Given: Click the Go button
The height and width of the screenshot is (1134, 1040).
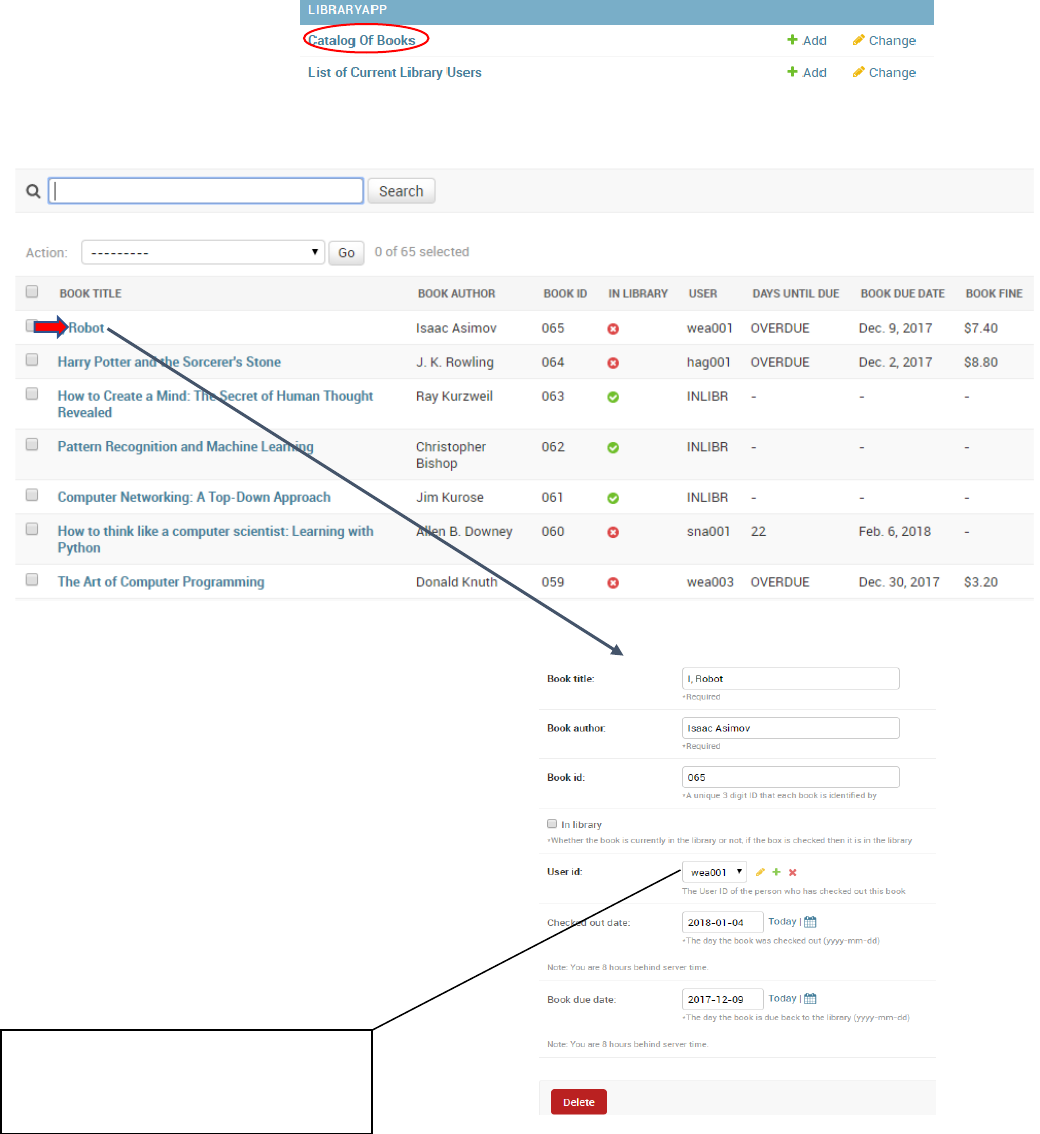Looking at the screenshot, I should tap(346, 252).
